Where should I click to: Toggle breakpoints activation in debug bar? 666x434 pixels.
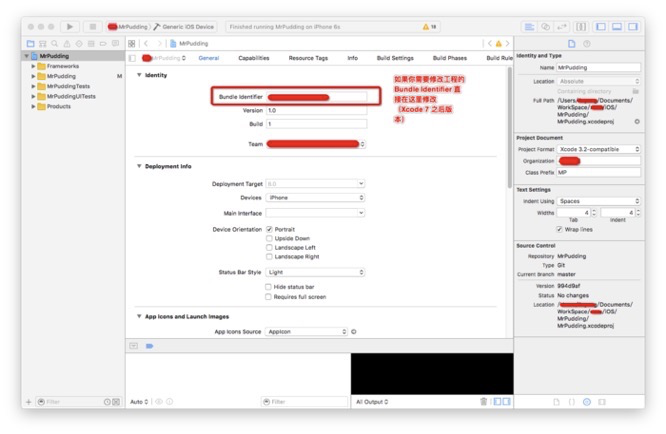(x=149, y=346)
